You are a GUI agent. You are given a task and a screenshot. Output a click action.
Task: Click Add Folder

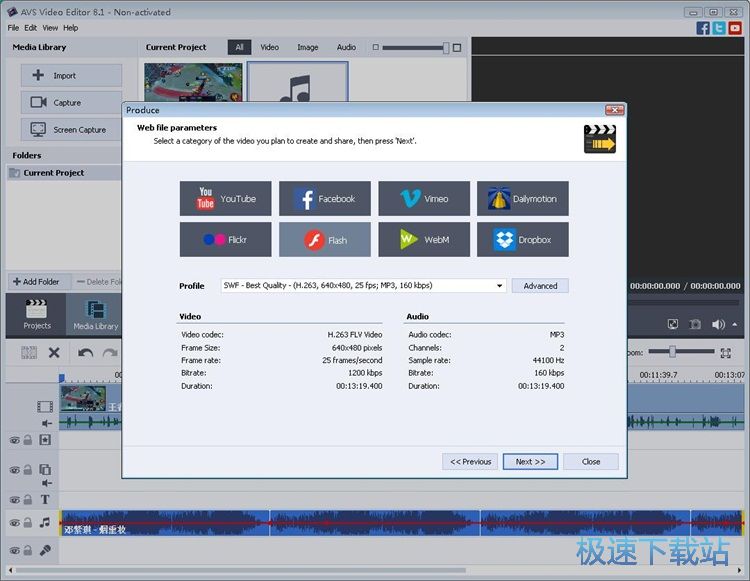point(37,282)
